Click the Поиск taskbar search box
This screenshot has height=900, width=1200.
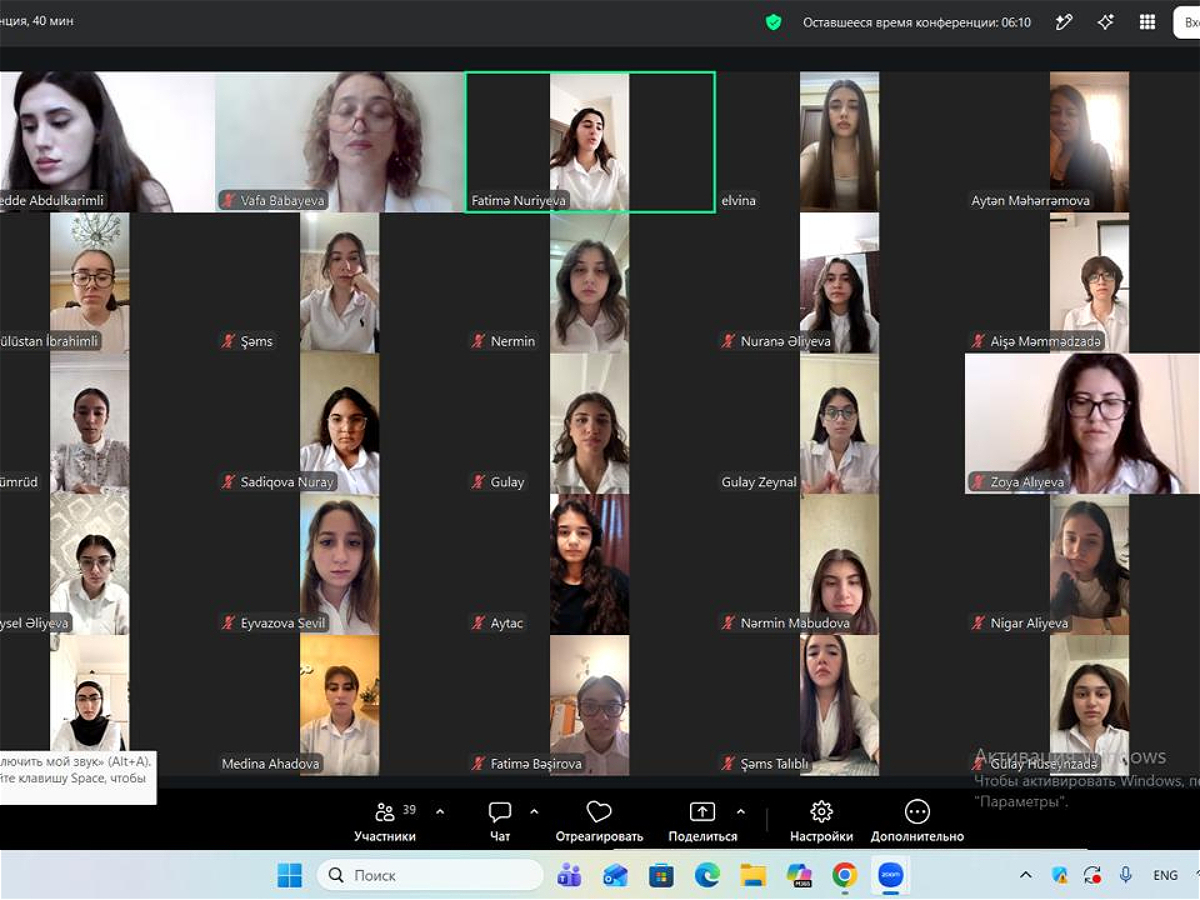tap(430, 875)
